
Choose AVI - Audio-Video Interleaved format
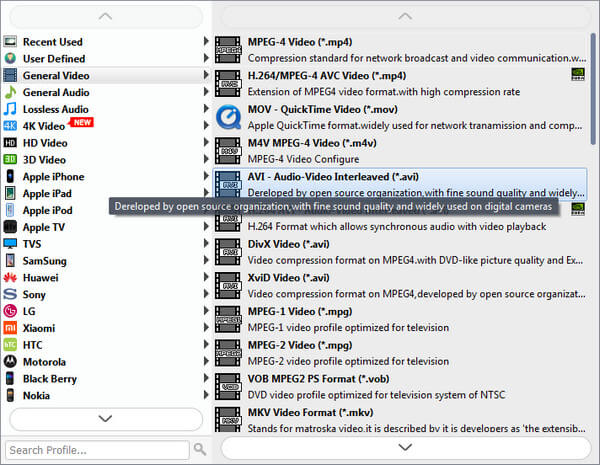(400, 184)
